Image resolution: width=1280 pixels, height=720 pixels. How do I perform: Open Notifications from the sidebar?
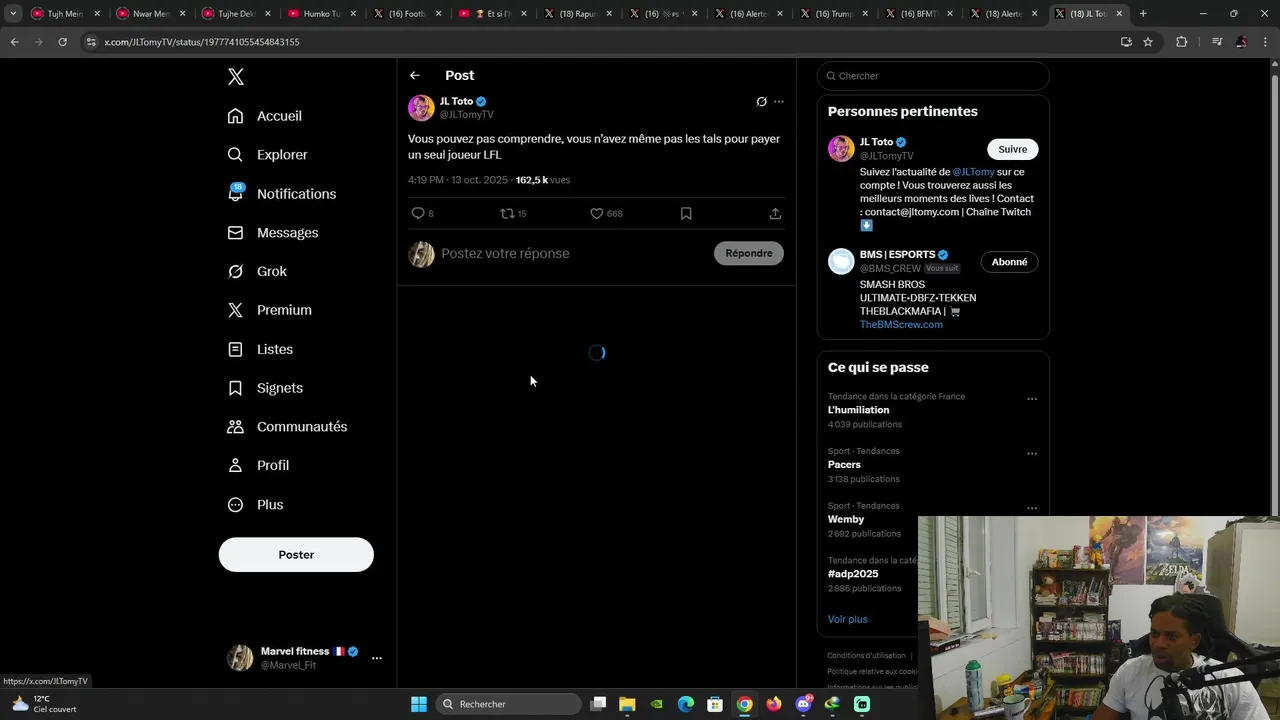click(282, 194)
